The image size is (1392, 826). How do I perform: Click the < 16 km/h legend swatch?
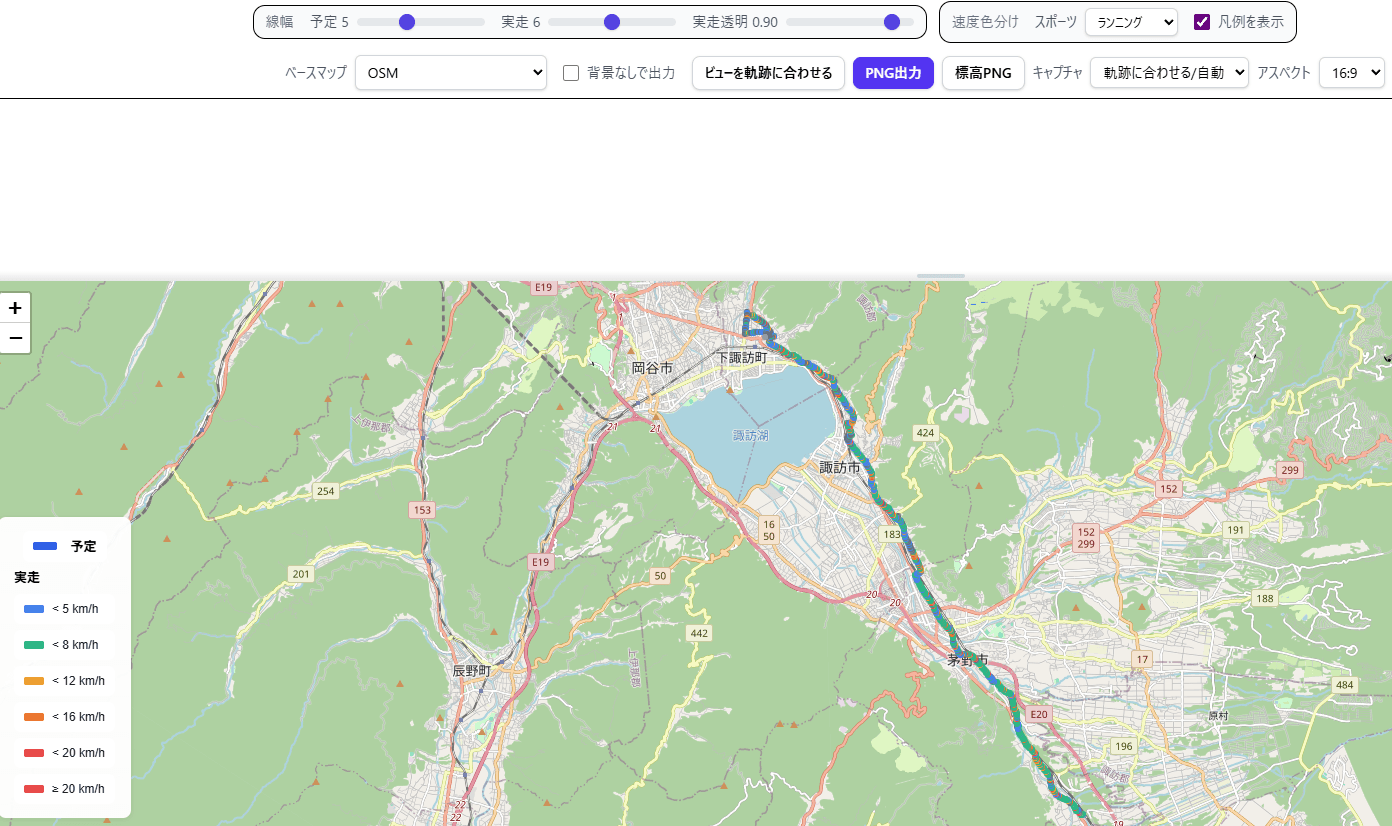[x=34, y=717]
